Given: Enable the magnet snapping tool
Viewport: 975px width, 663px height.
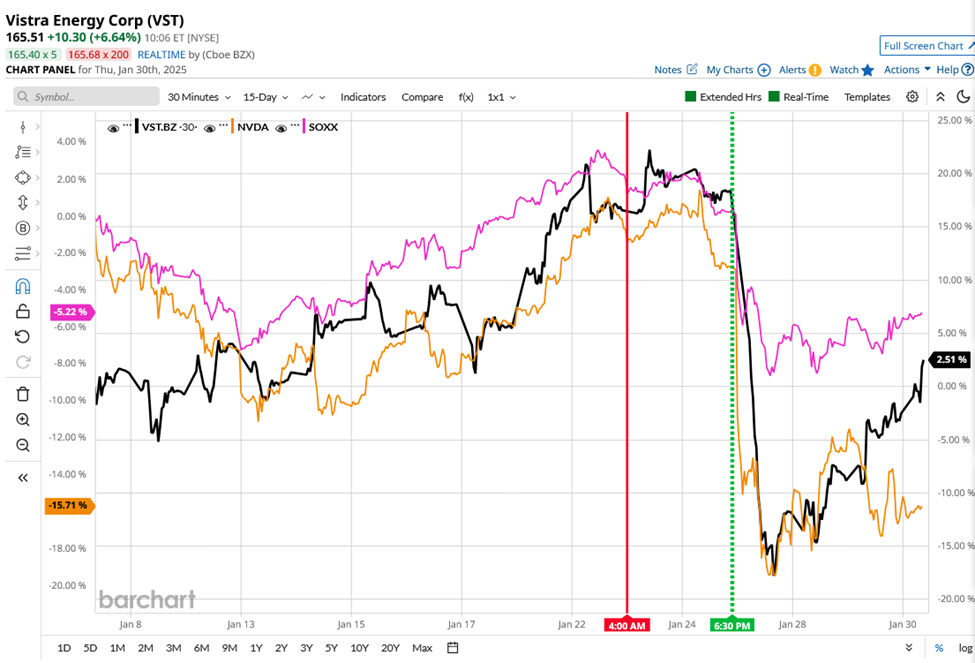Looking at the screenshot, I should (x=22, y=286).
